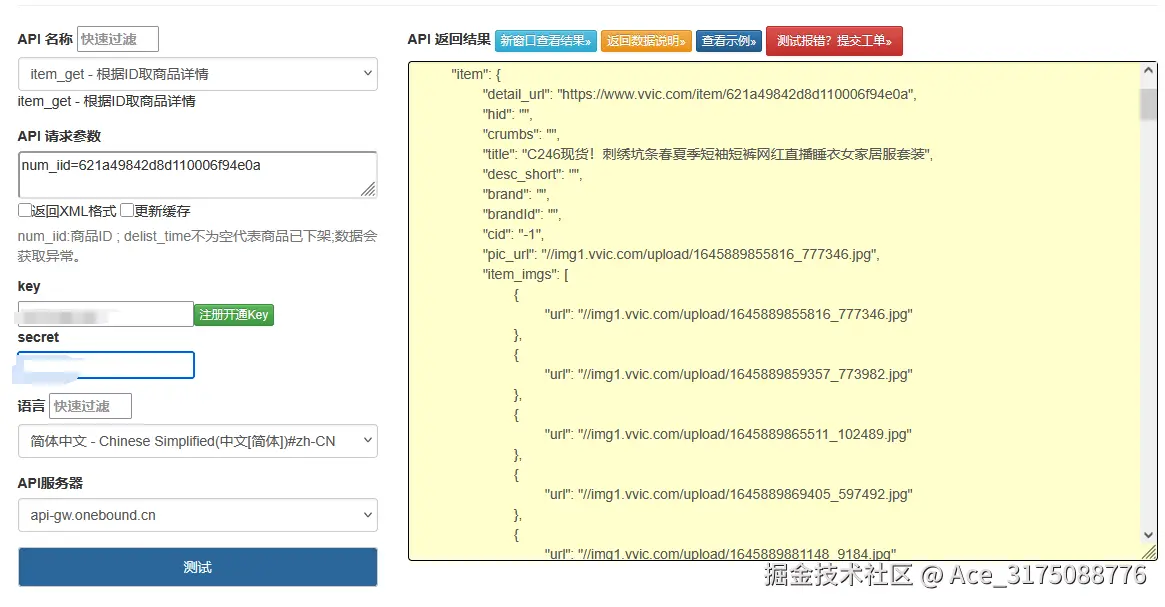Open the 简体中文 language dropdown

198,441
